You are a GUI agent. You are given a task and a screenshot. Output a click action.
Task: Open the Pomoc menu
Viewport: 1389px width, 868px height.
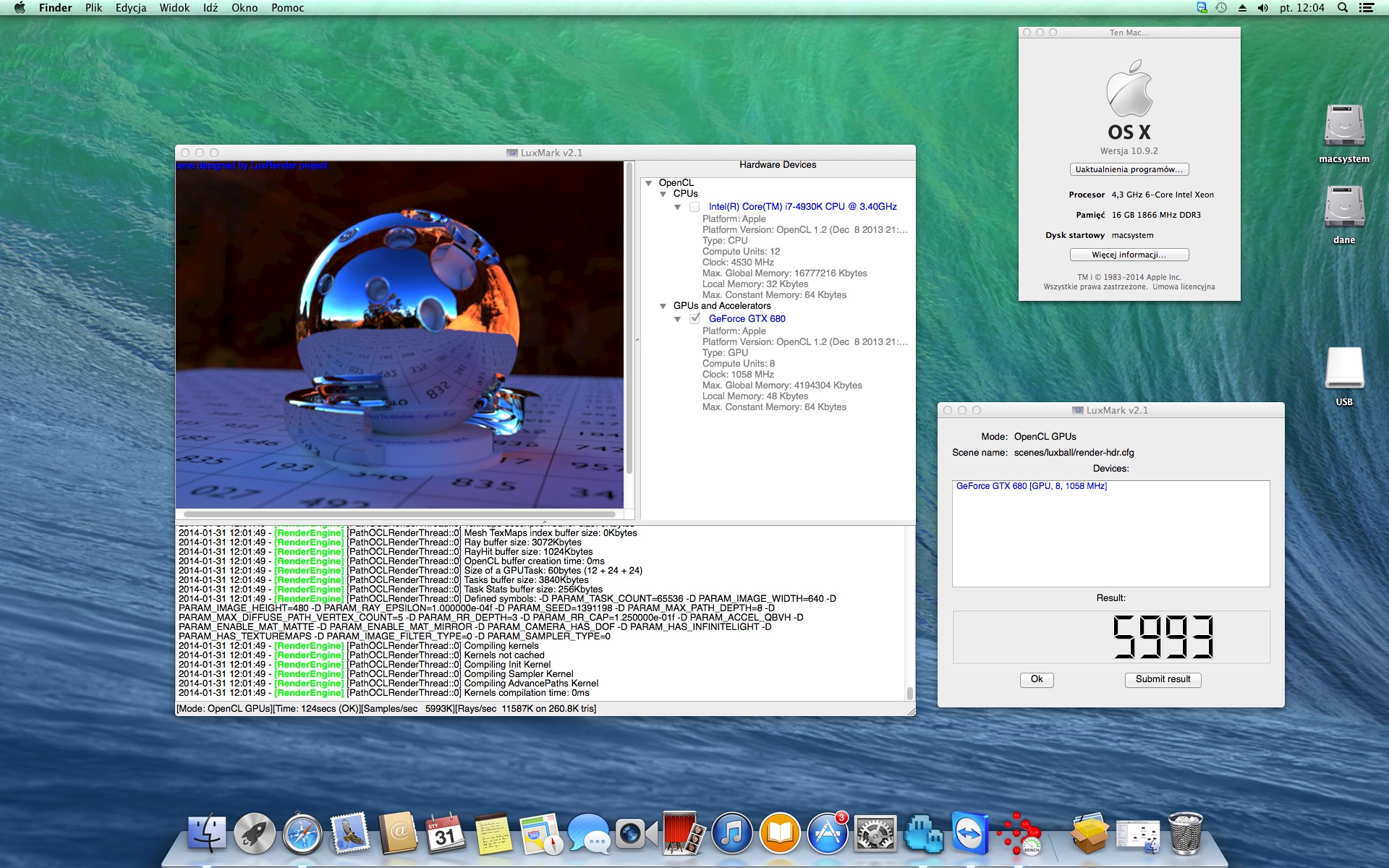pos(287,8)
